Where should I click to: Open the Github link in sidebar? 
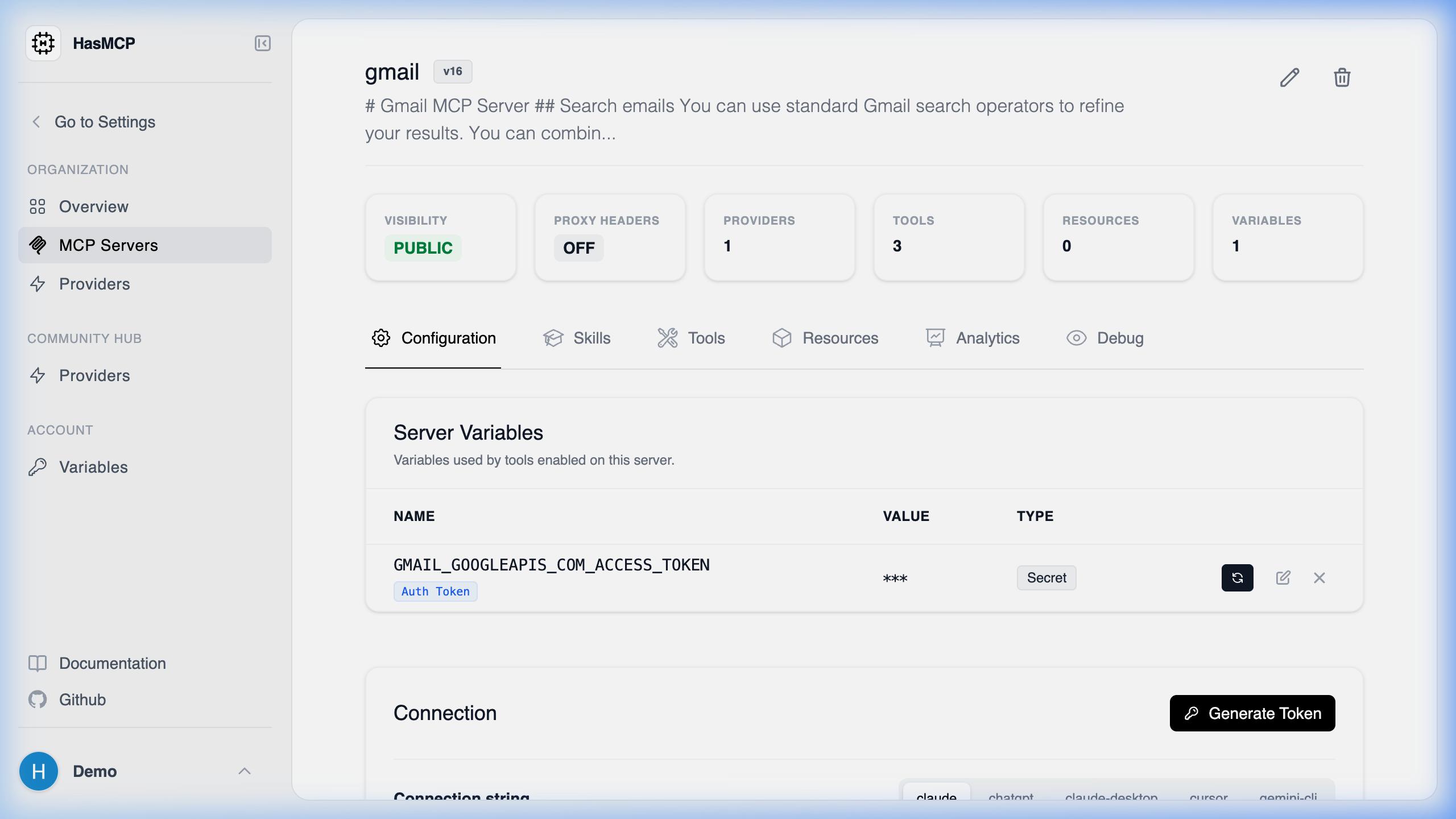coord(82,700)
